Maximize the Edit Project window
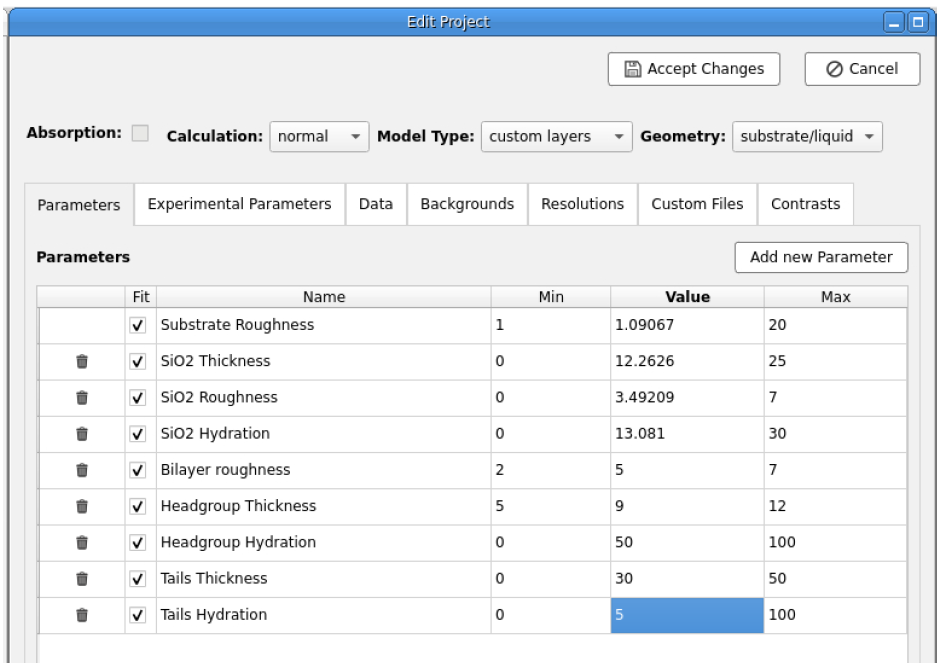Screen dimensions: 942x668 [918, 22]
